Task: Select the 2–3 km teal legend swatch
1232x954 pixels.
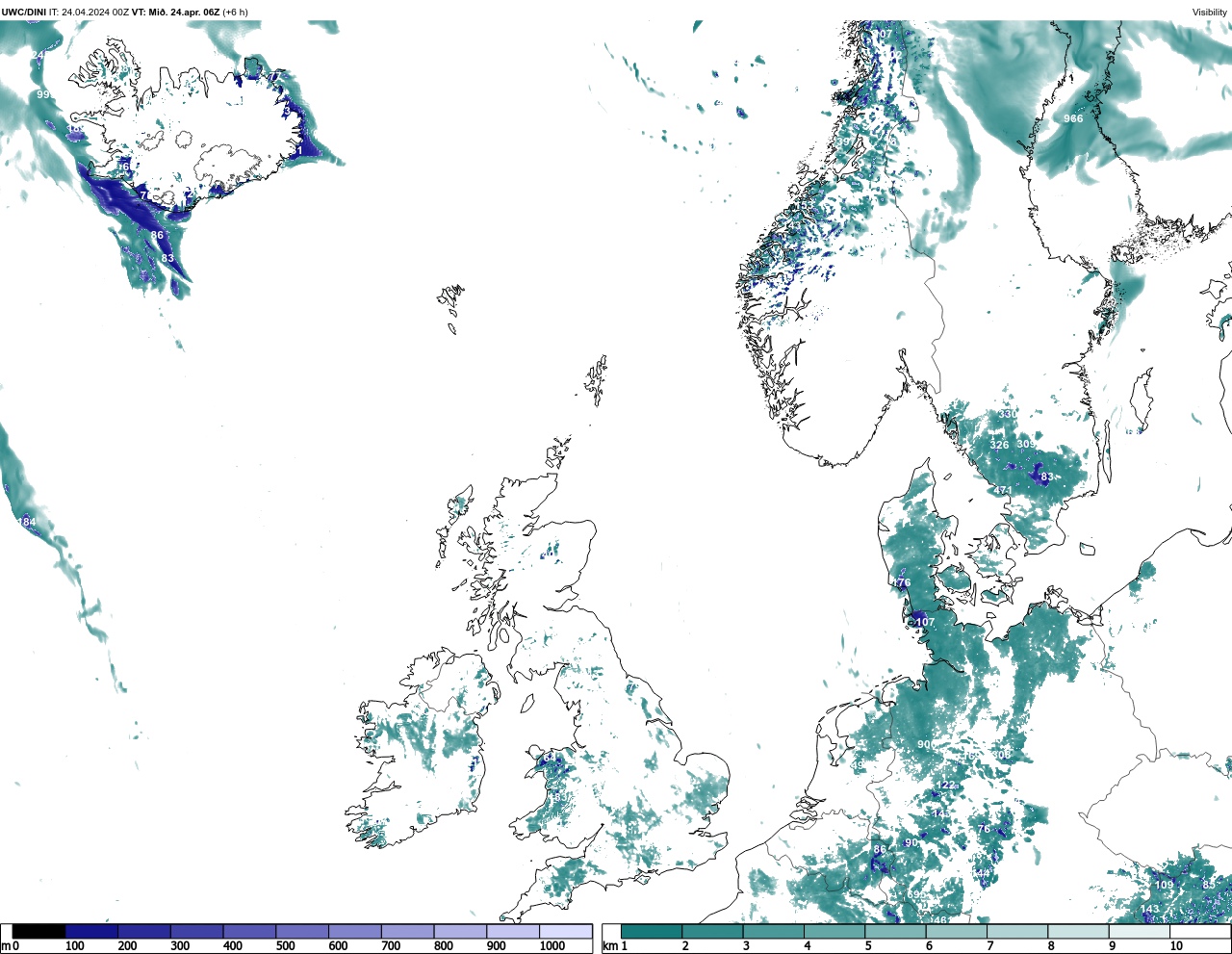Action: pos(712,932)
